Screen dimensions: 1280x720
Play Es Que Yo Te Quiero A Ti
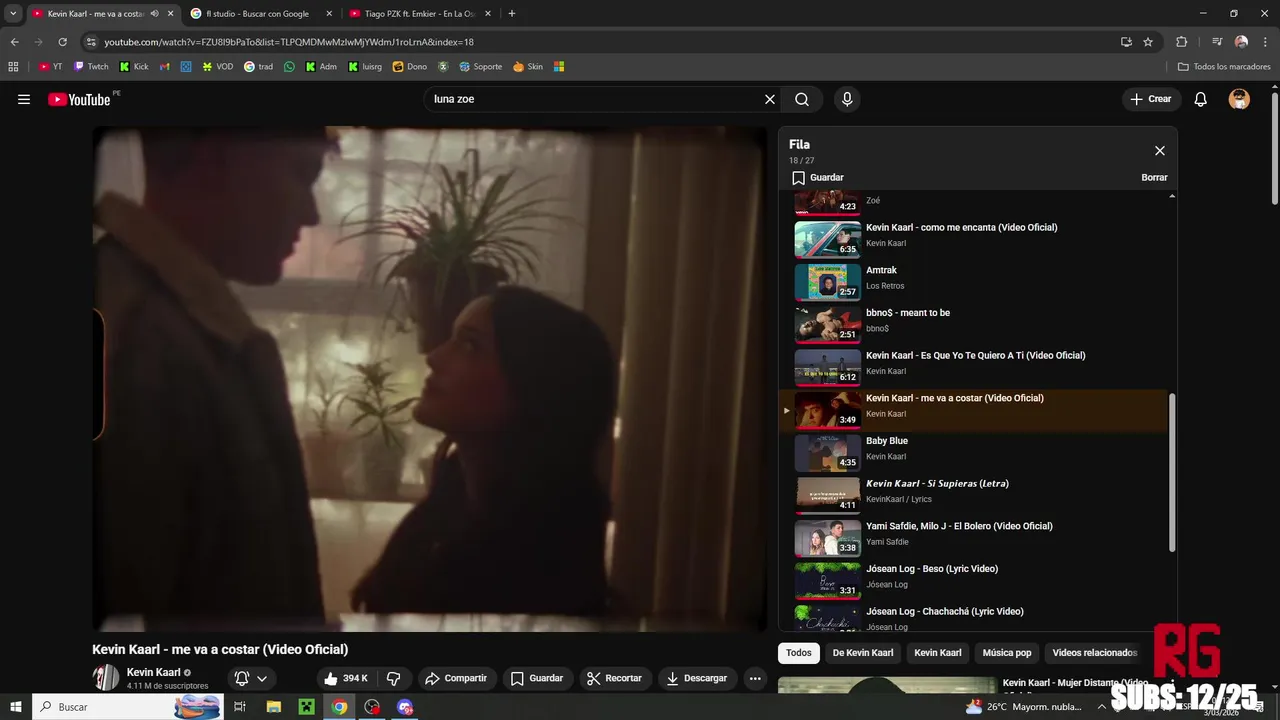pos(972,367)
